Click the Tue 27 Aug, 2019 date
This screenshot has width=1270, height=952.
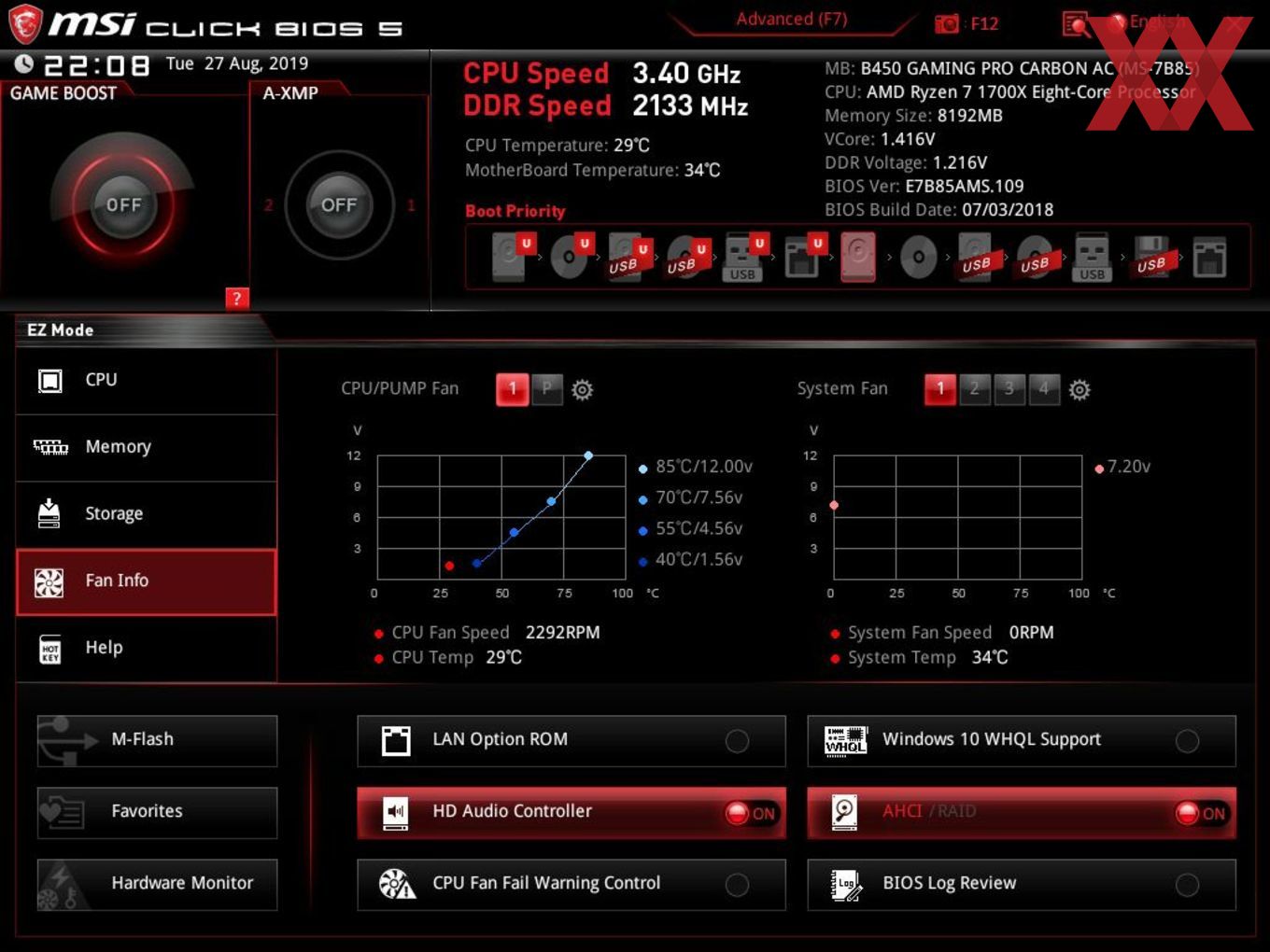[x=237, y=63]
